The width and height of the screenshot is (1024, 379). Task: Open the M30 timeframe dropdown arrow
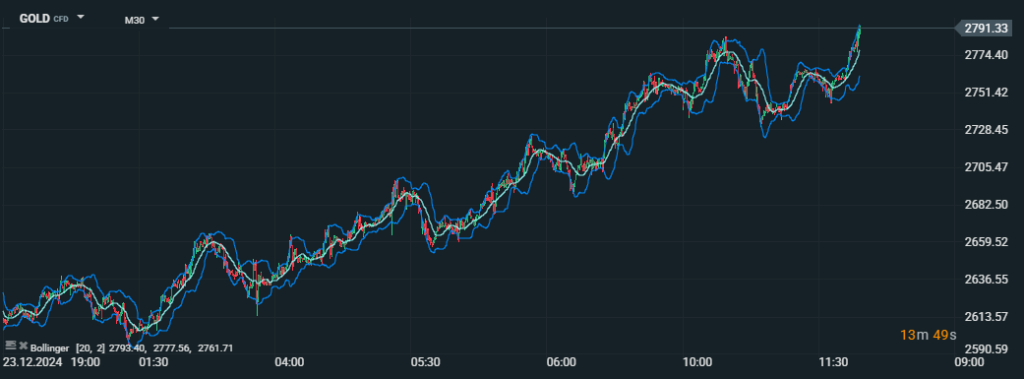155,18
